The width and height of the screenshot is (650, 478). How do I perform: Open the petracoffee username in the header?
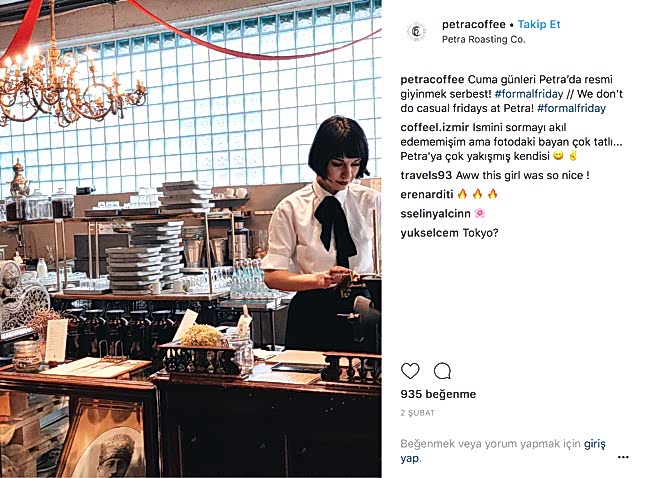pyautogui.click(x=474, y=24)
